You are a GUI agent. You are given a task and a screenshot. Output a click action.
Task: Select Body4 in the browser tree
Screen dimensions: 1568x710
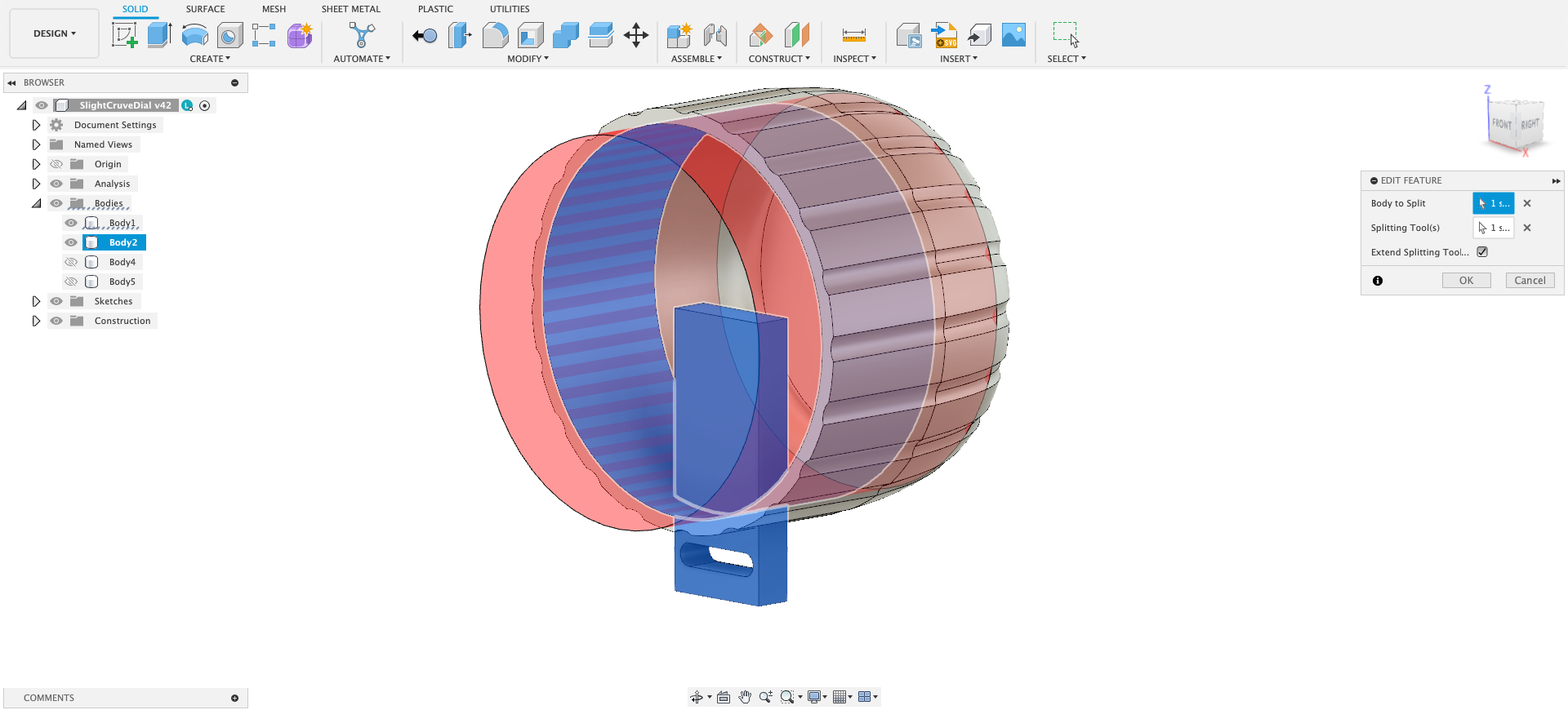[122, 262]
